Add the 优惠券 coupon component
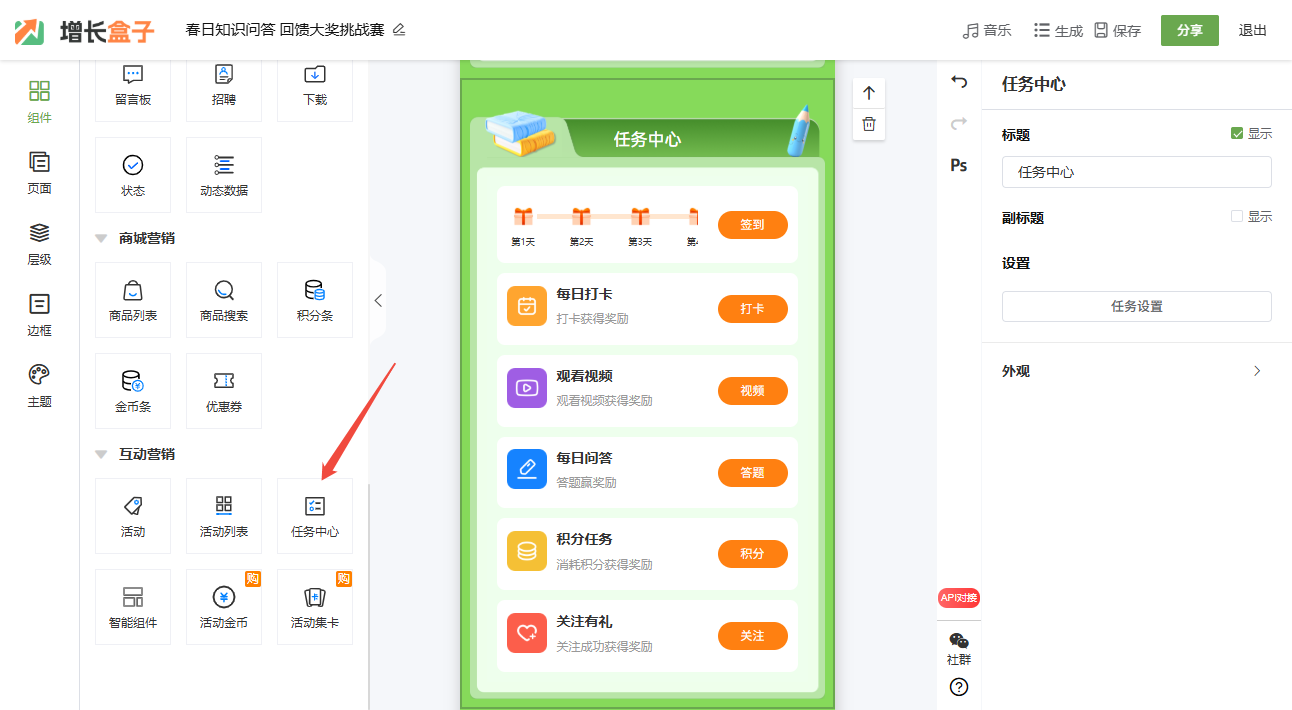The image size is (1292, 710). 224,391
